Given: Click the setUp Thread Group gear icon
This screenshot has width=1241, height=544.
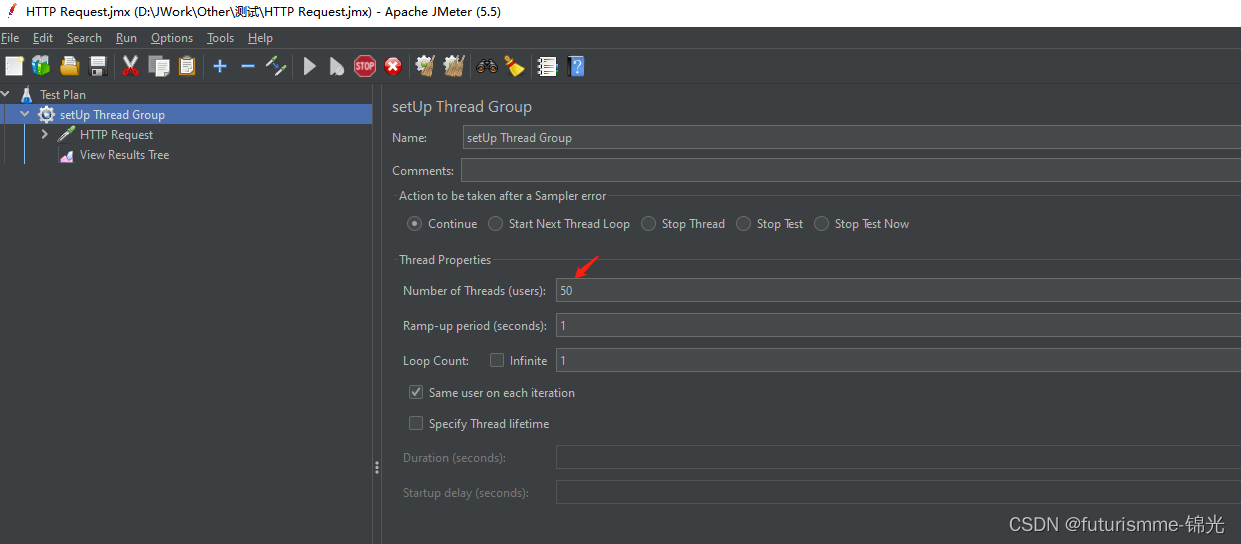Looking at the screenshot, I should coord(46,115).
